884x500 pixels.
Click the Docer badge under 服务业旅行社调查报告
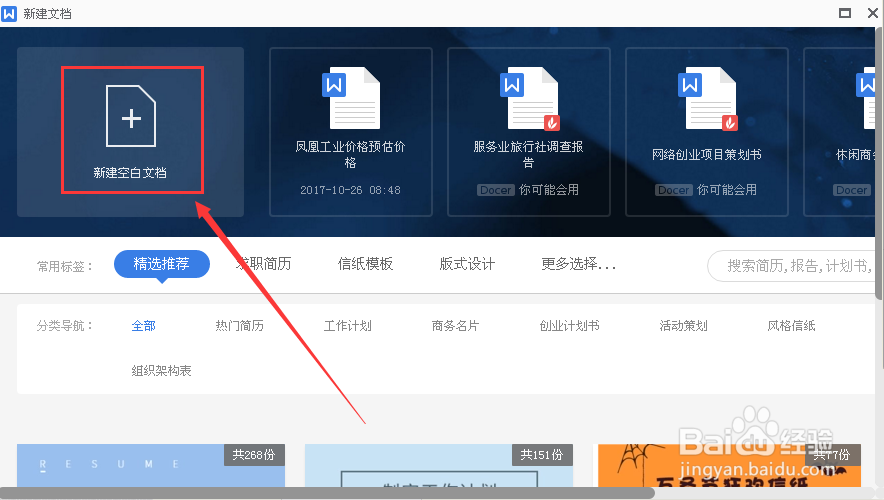(x=496, y=190)
